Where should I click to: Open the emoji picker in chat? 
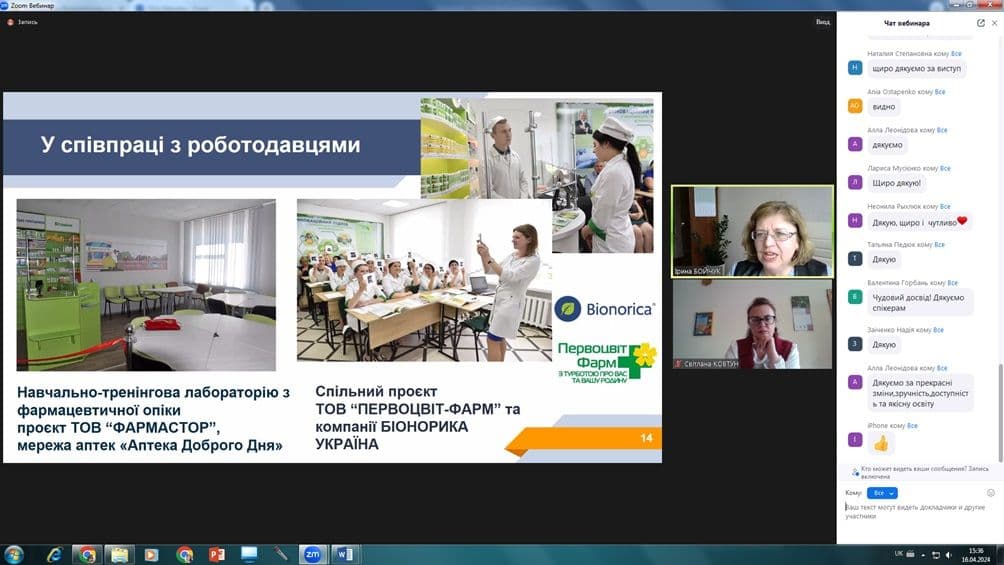tap(991, 493)
